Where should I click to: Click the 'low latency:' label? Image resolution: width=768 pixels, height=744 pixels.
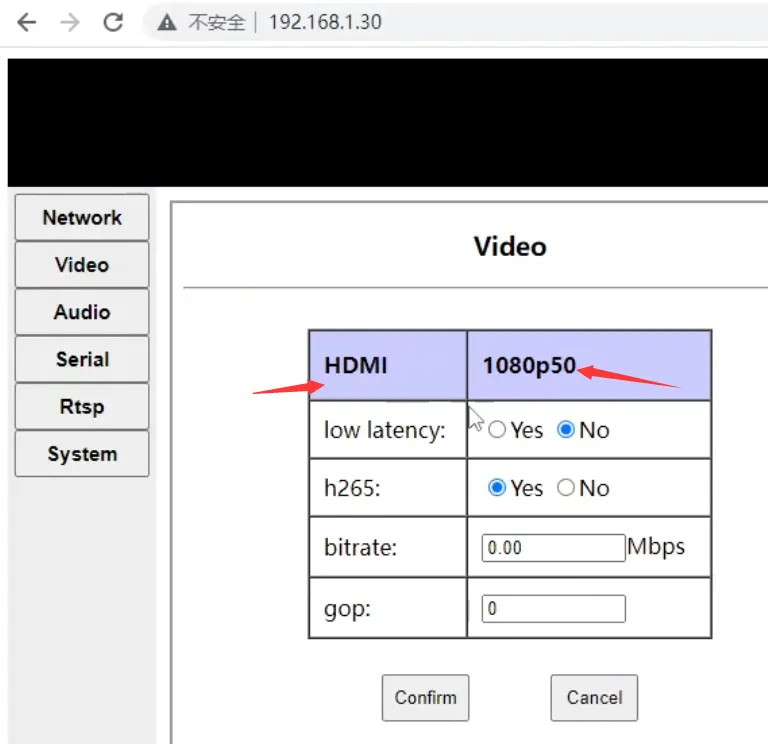point(384,431)
